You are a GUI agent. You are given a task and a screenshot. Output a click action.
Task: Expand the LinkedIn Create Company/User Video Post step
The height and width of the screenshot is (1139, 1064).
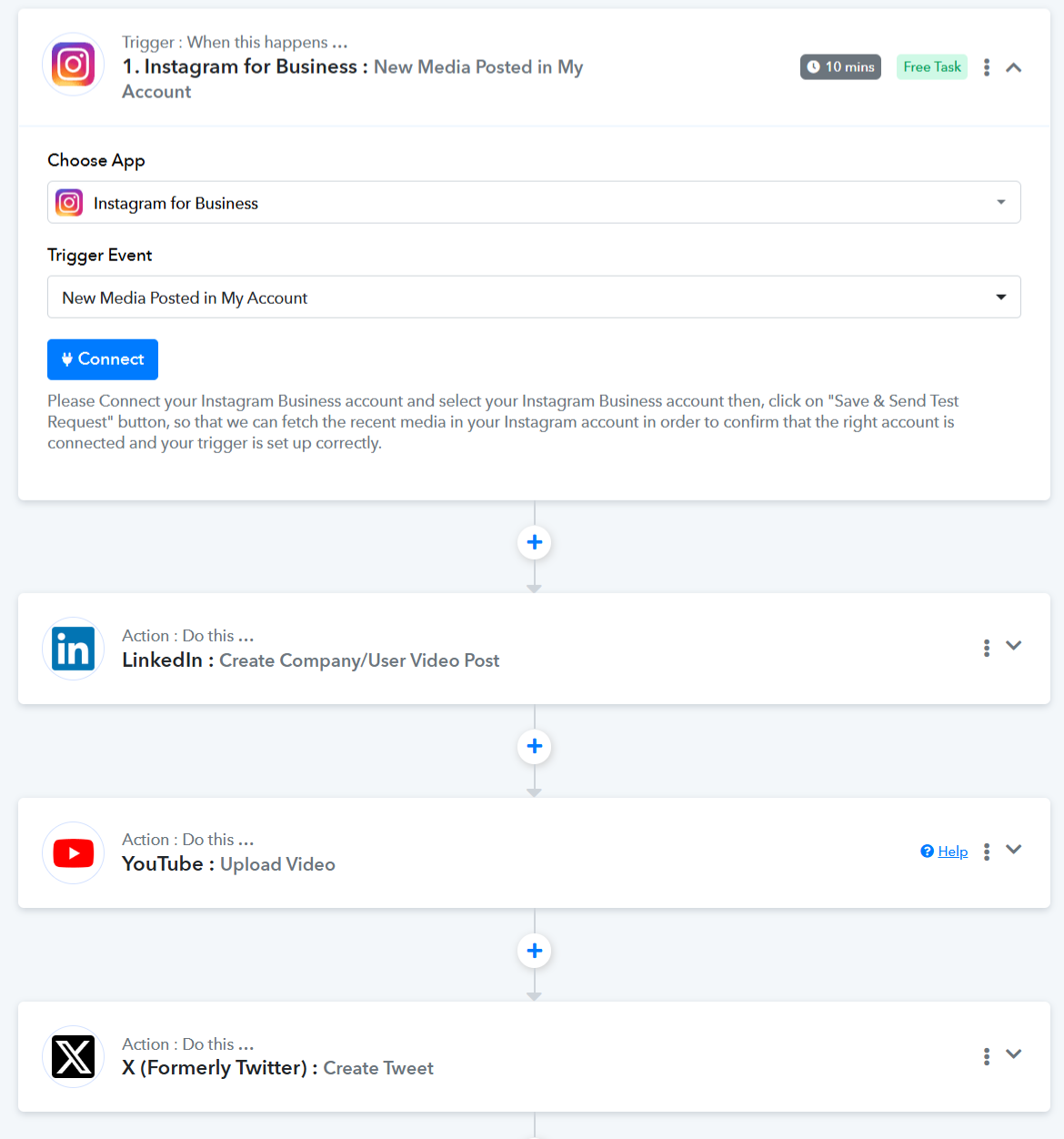click(1014, 646)
